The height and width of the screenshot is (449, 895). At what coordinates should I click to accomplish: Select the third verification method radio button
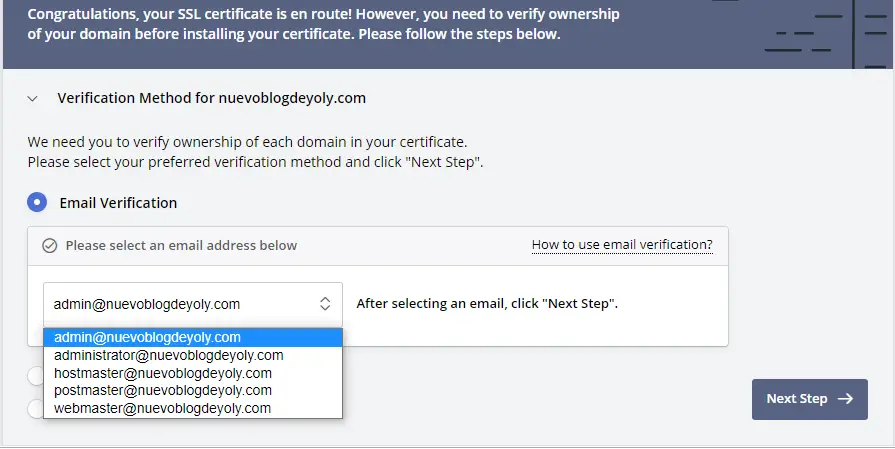[x=35, y=408]
